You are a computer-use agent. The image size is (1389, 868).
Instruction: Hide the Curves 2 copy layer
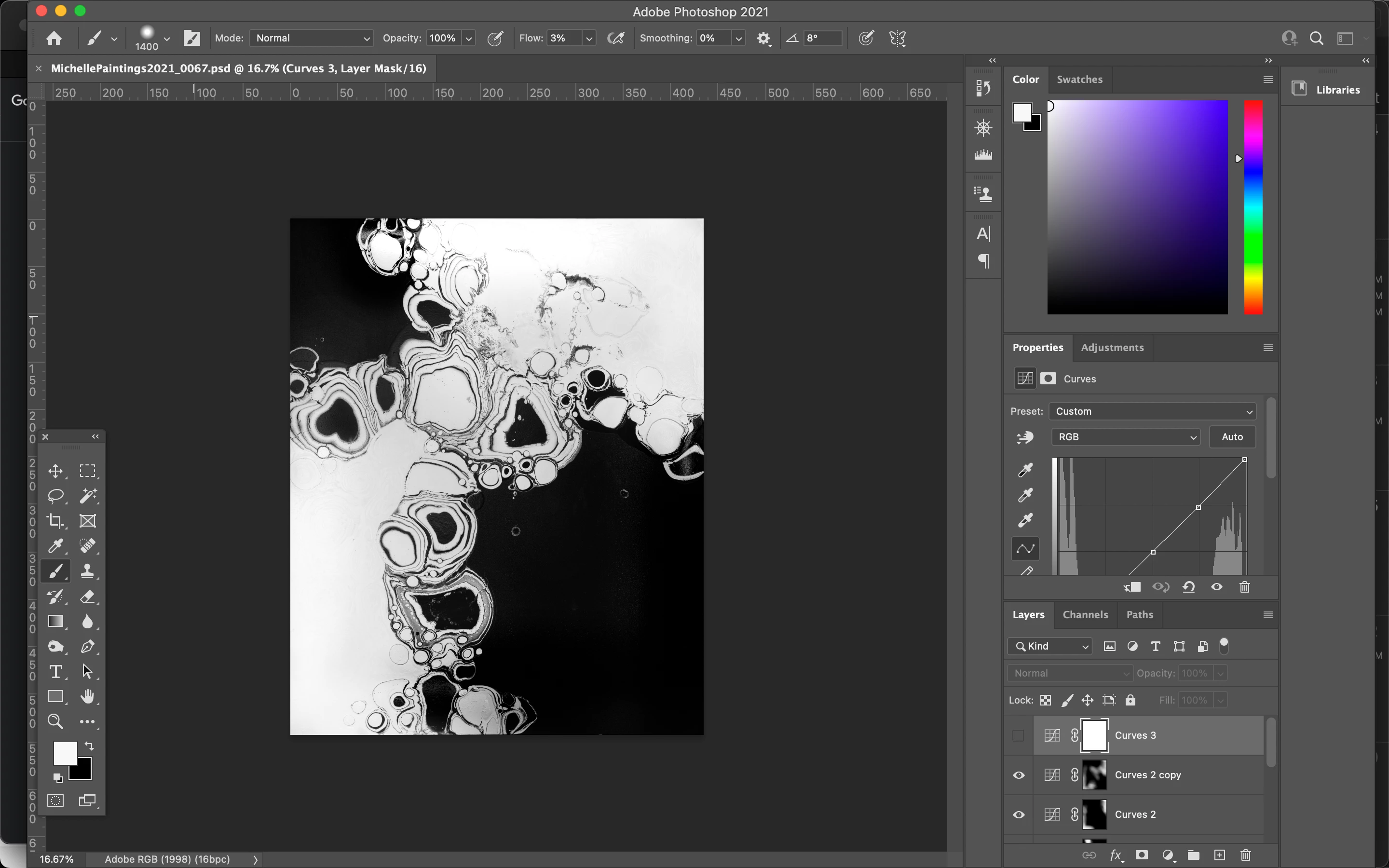[x=1018, y=775]
